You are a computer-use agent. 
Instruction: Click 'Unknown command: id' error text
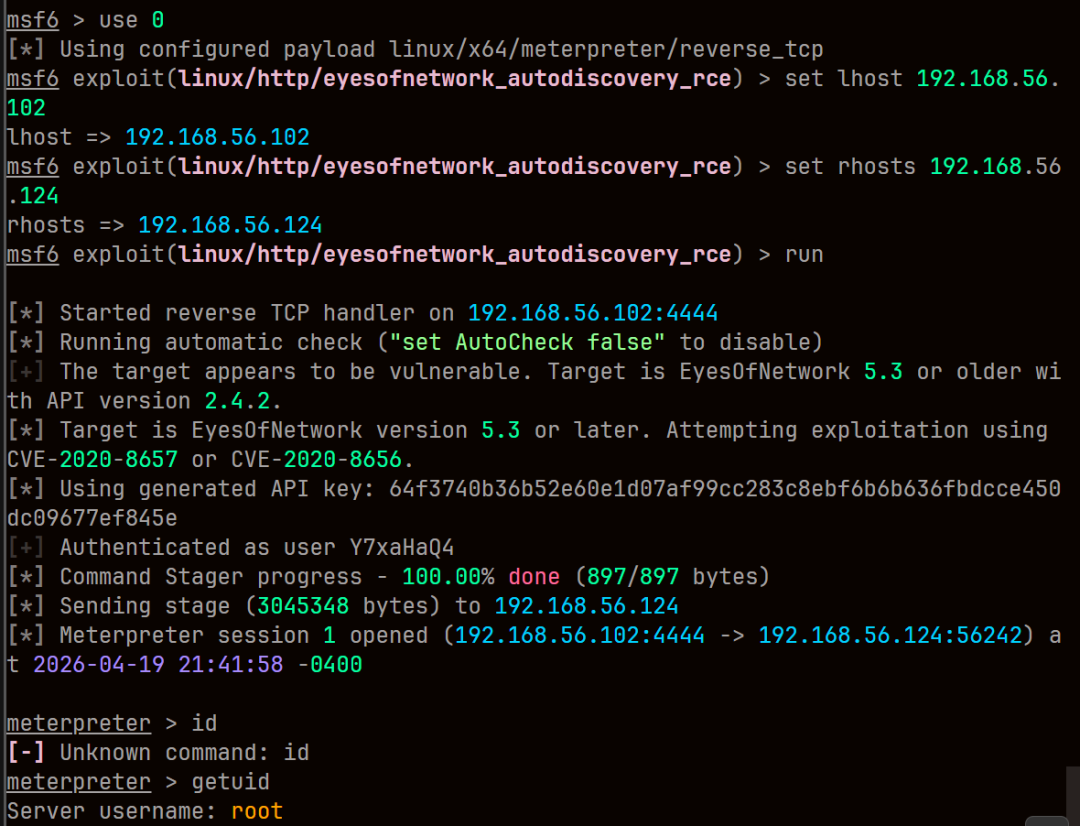pyautogui.click(x=185, y=752)
